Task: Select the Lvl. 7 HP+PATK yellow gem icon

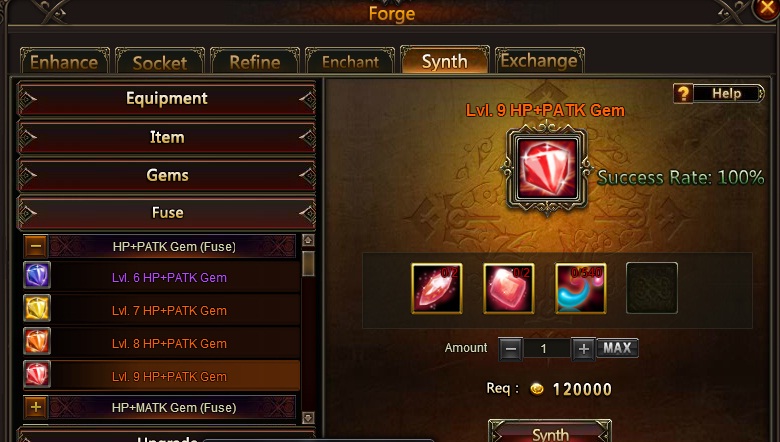Action: (x=37, y=308)
